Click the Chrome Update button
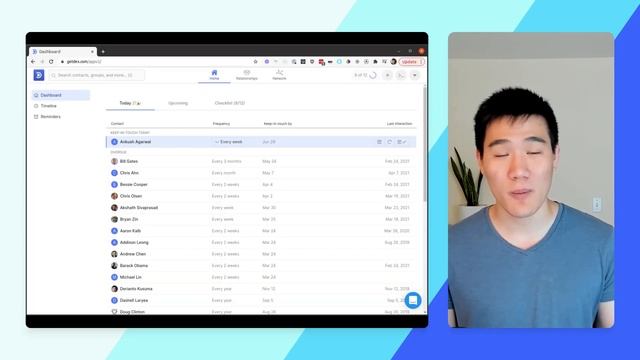 411,62
